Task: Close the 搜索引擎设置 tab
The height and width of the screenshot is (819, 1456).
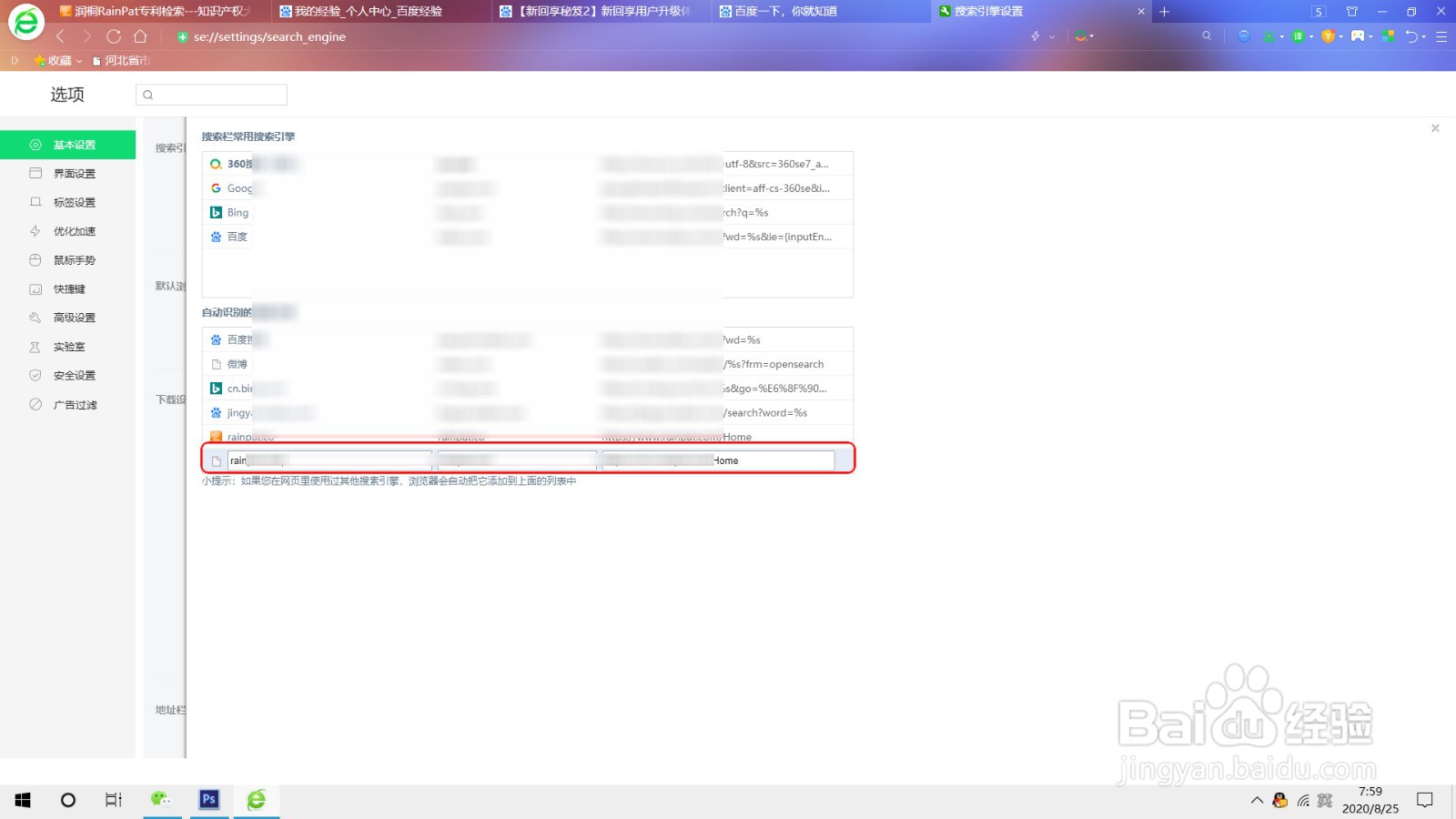Action: coord(1141,12)
